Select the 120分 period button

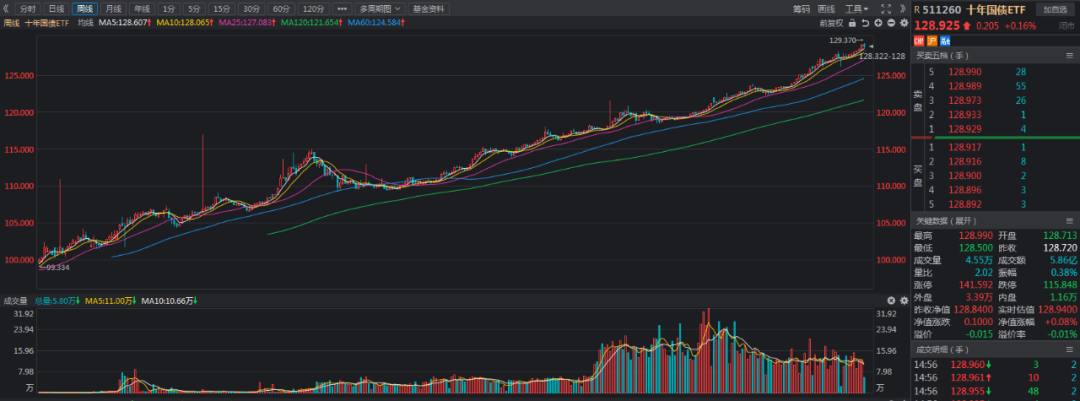(x=313, y=9)
